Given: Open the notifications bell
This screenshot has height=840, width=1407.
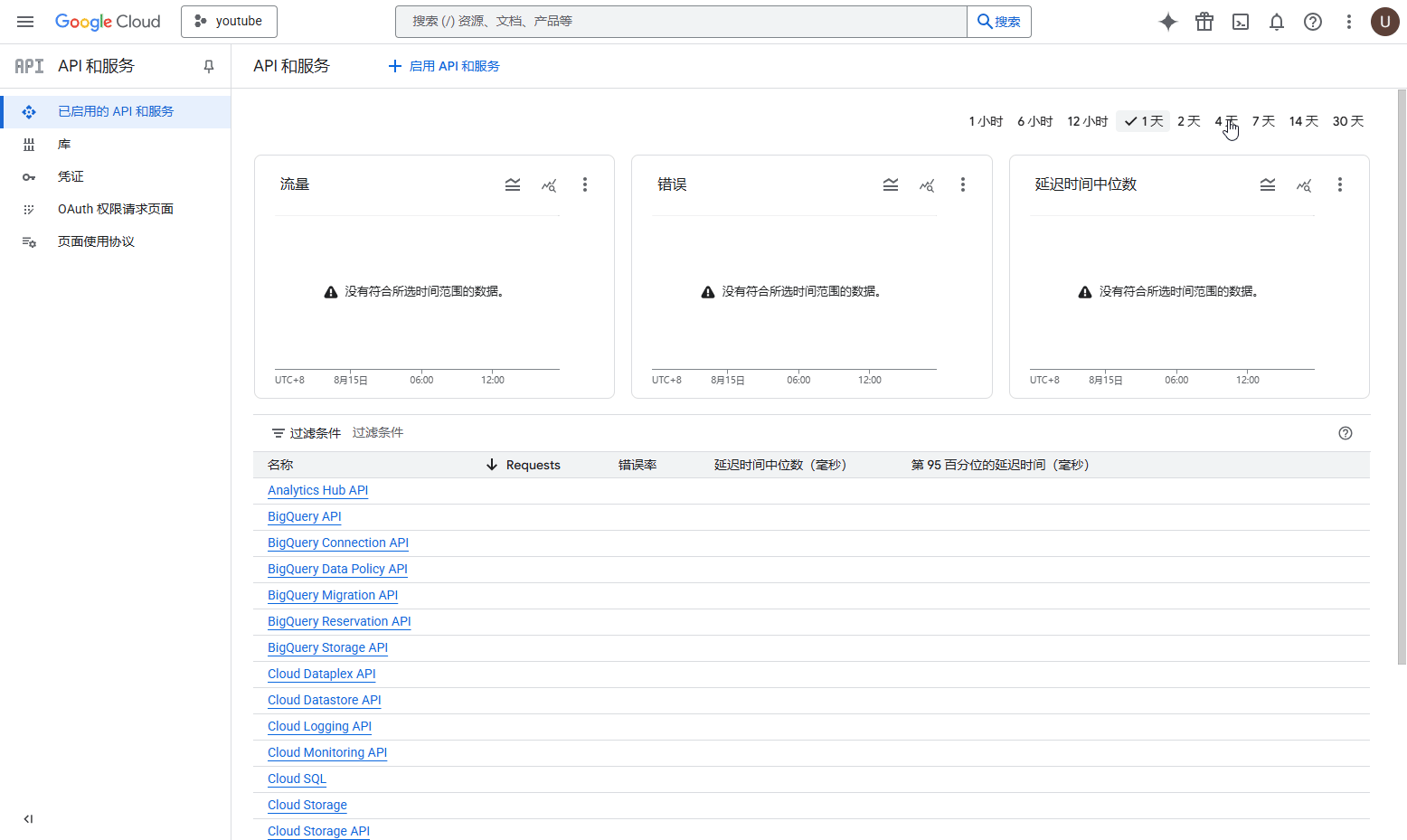Looking at the screenshot, I should (x=1276, y=21).
